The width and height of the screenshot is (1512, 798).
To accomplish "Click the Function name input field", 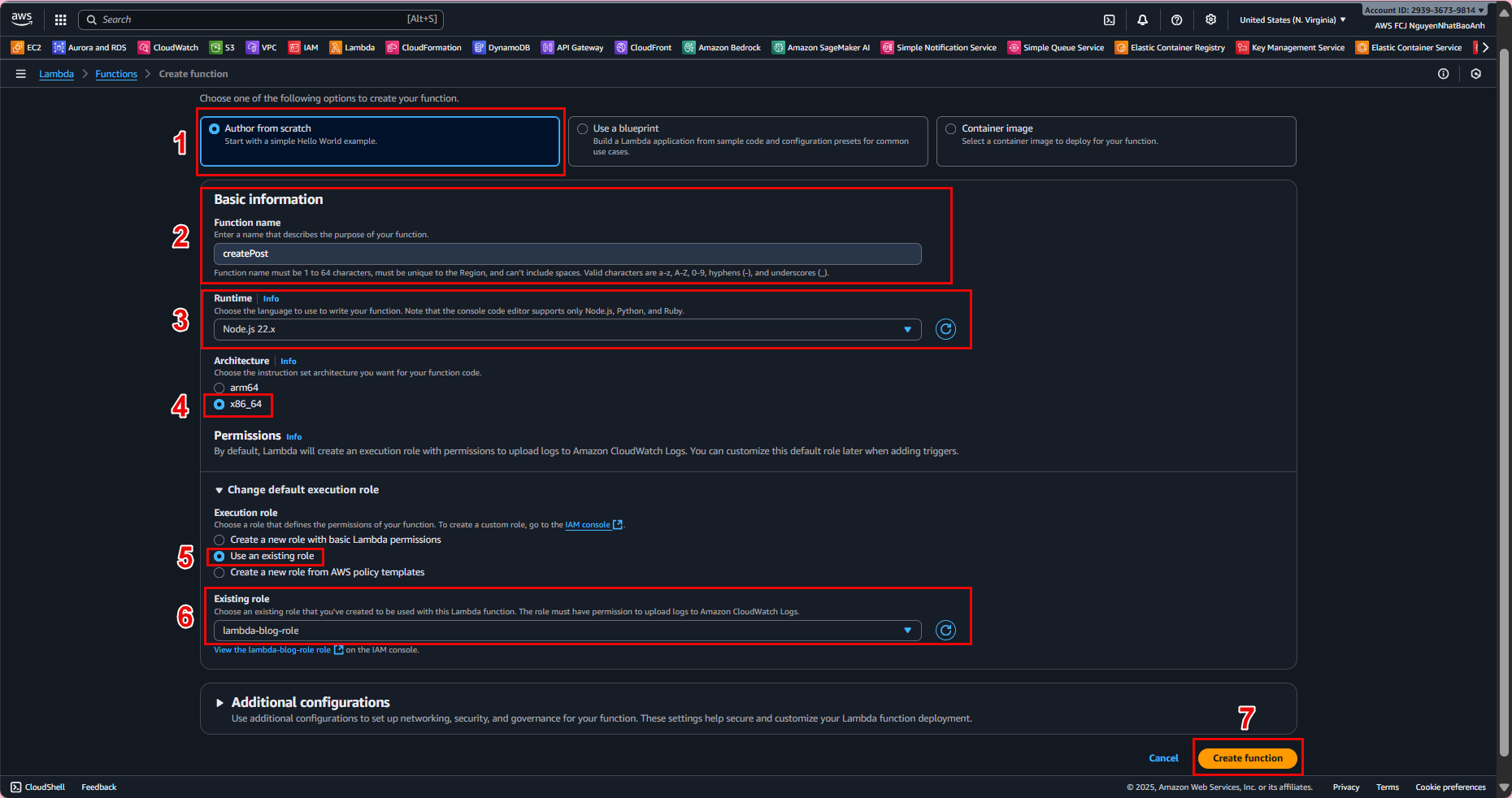I will coord(567,254).
